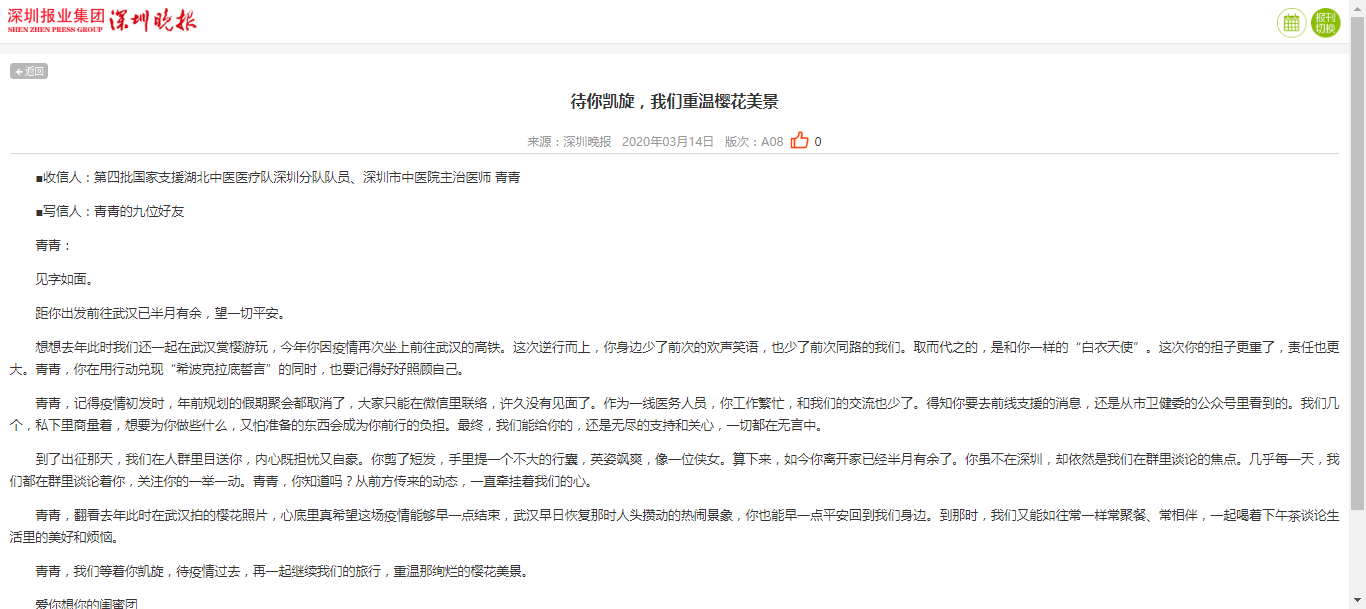The height and width of the screenshot is (609, 1366).
Task: Click the ■写信人 writer line
Action: (110, 211)
